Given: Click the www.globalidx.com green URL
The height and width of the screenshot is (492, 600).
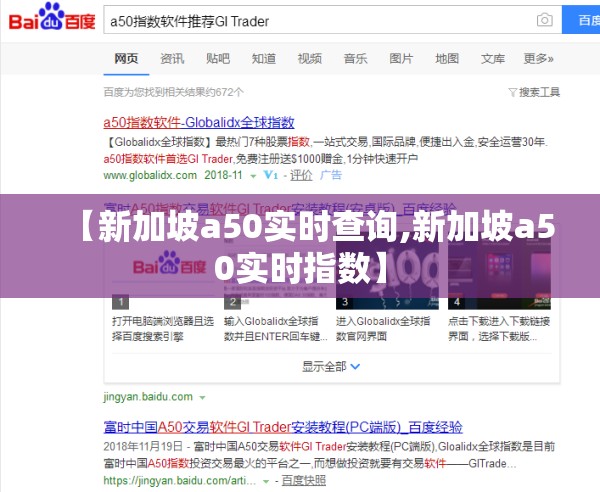Looking at the screenshot, I should 150,175.
